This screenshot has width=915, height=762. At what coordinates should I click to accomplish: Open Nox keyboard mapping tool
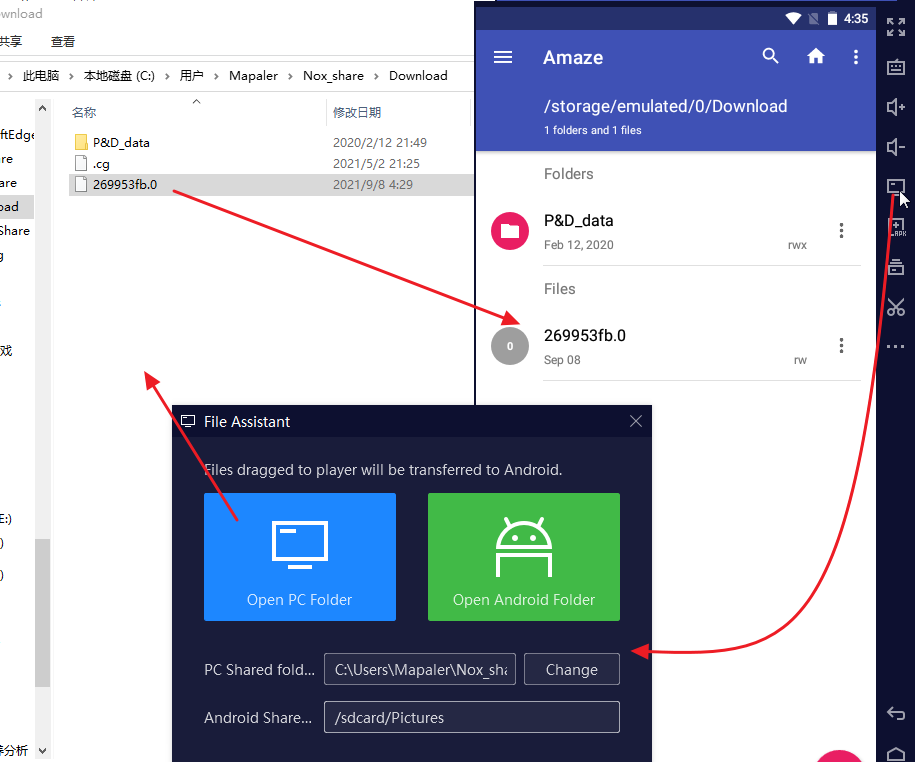(x=896, y=68)
